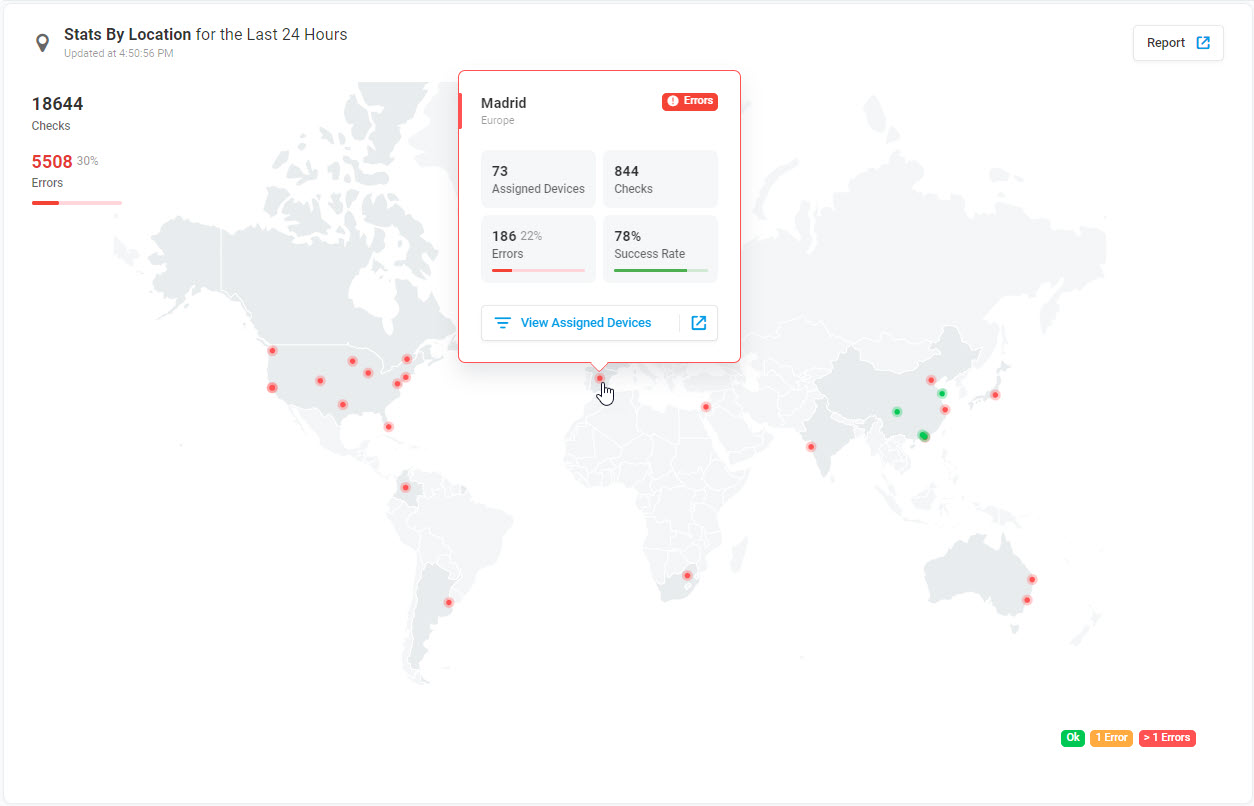Toggle the orange 1 Error legend filter
The width and height of the screenshot is (1254, 806).
point(1111,738)
